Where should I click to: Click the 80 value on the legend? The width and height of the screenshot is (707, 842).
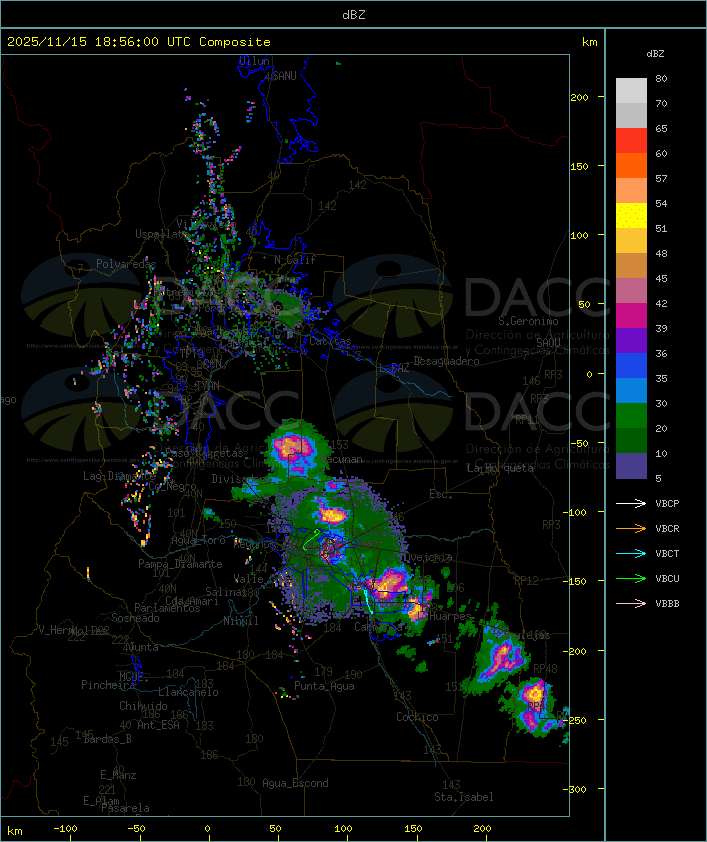(661, 78)
